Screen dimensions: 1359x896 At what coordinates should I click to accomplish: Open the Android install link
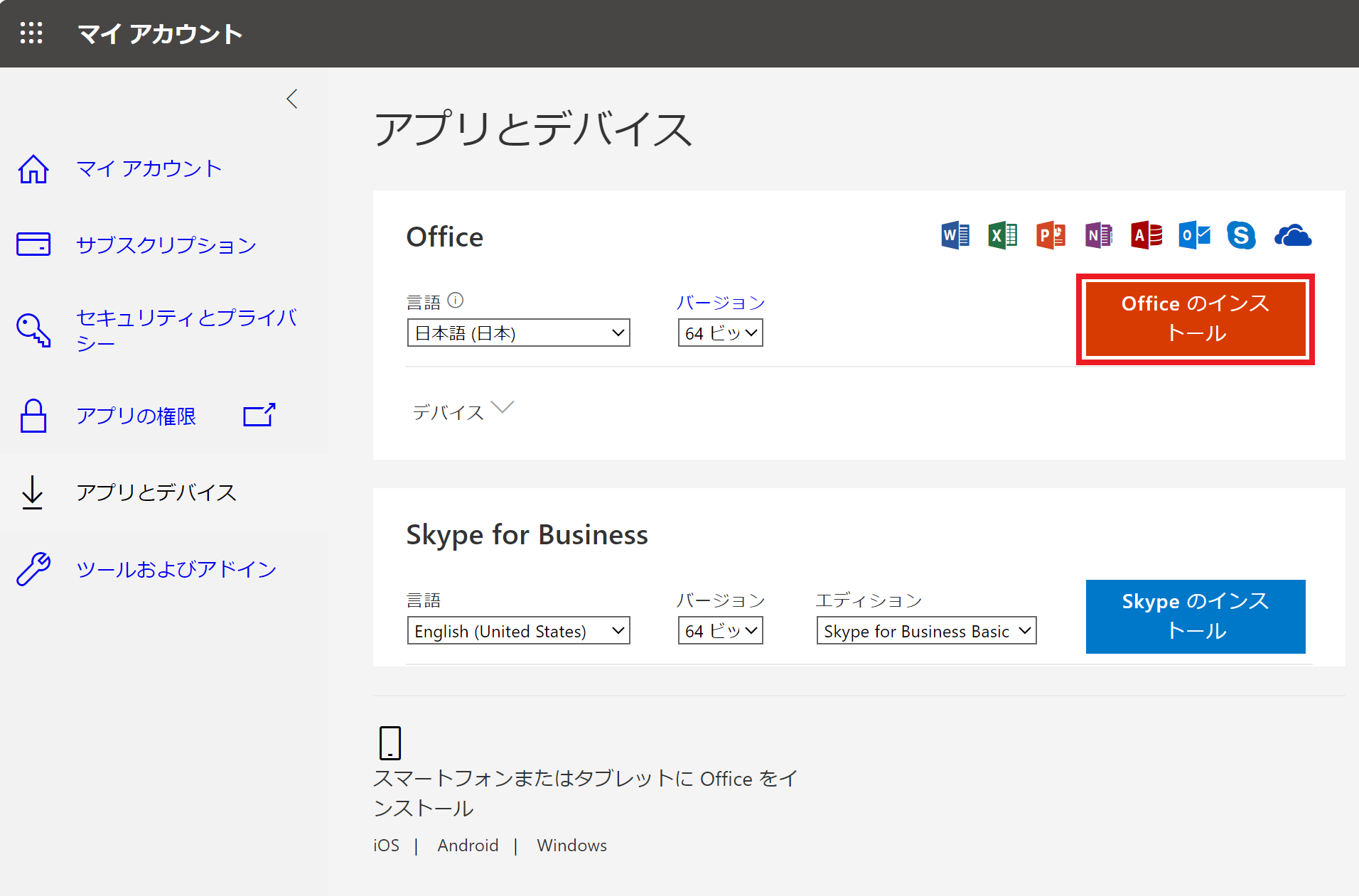[468, 846]
